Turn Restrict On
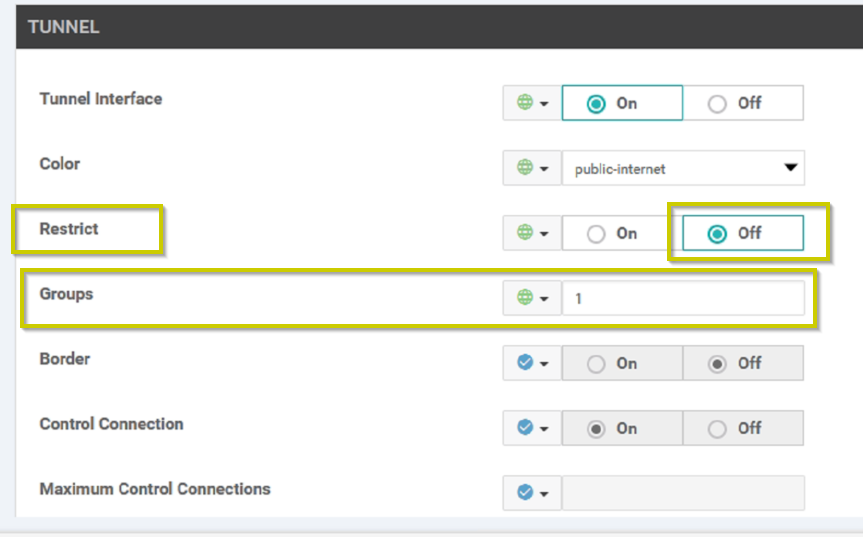 tap(622, 233)
